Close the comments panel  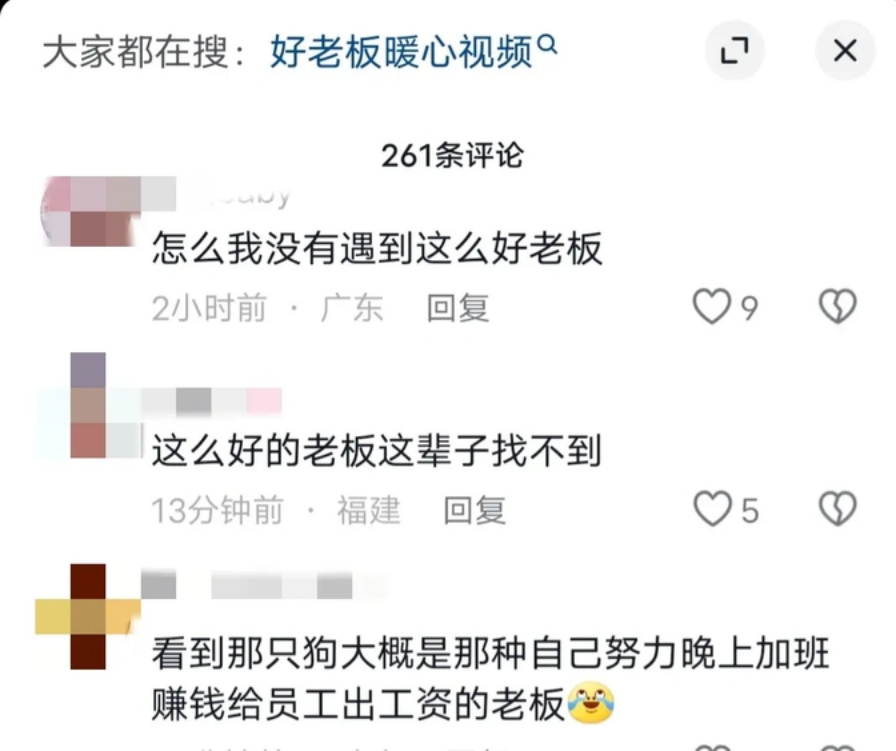tap(845, 50)
